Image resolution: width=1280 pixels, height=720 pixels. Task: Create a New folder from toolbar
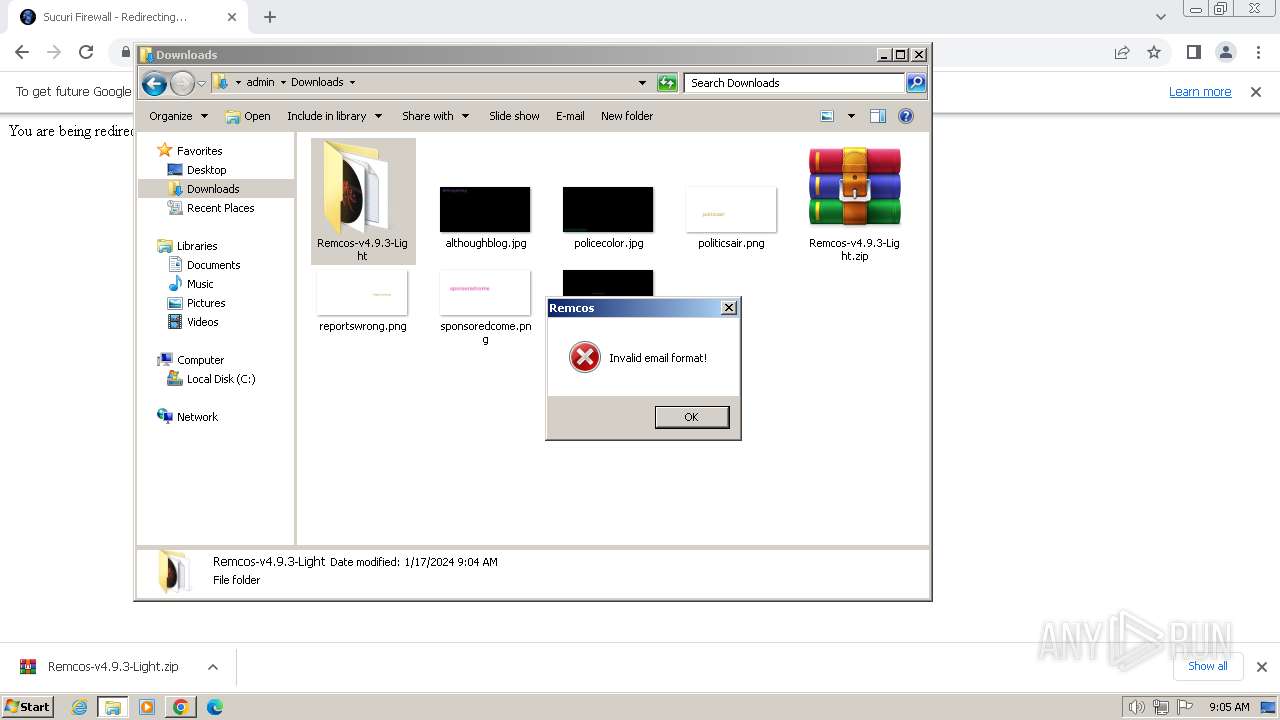[x=627, y=116]
